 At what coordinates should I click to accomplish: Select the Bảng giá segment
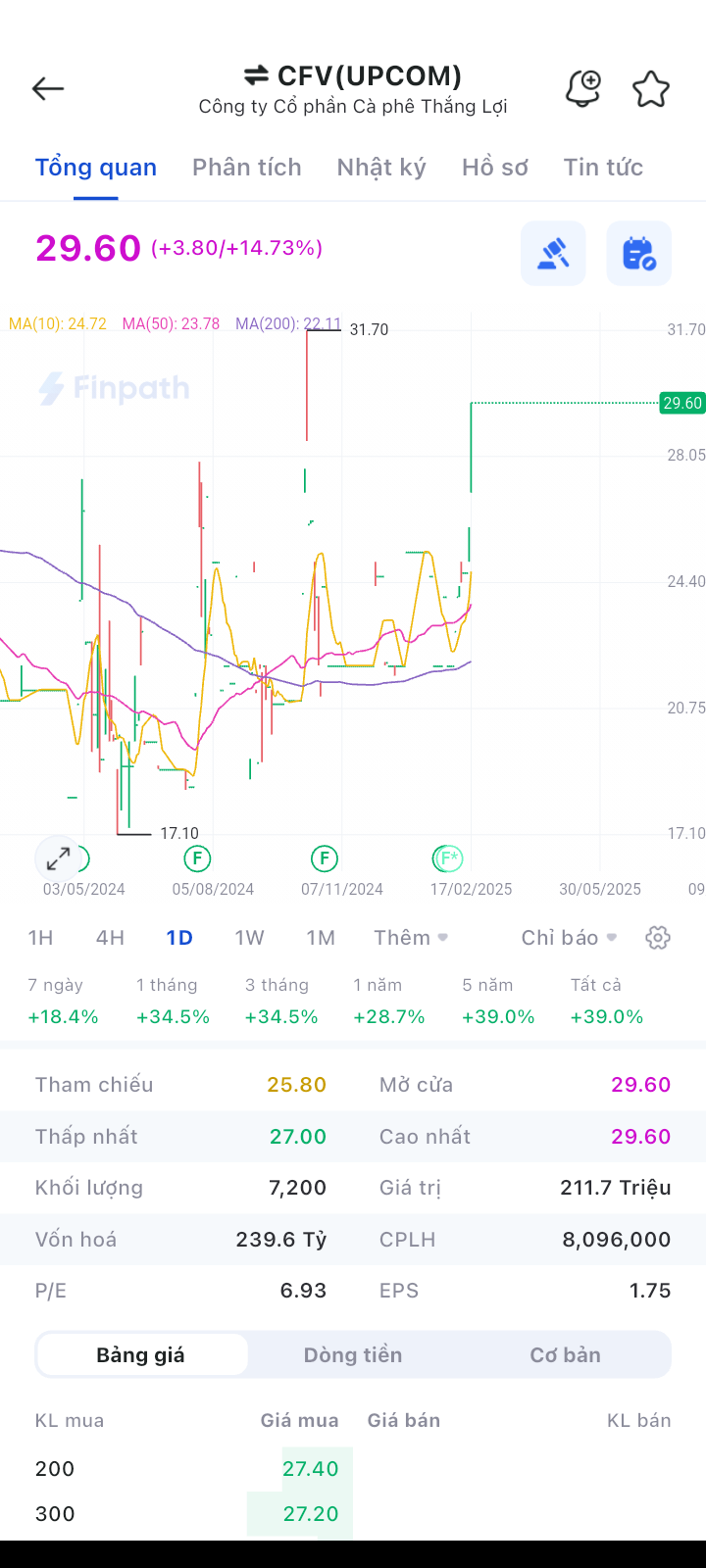141,1354
